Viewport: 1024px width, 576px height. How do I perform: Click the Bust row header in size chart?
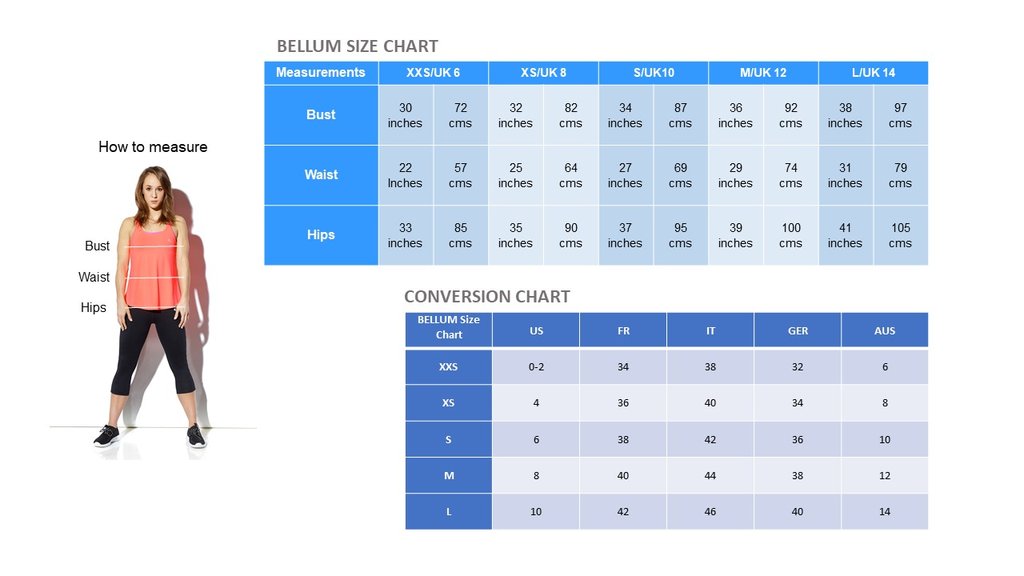tap(321, 115)
